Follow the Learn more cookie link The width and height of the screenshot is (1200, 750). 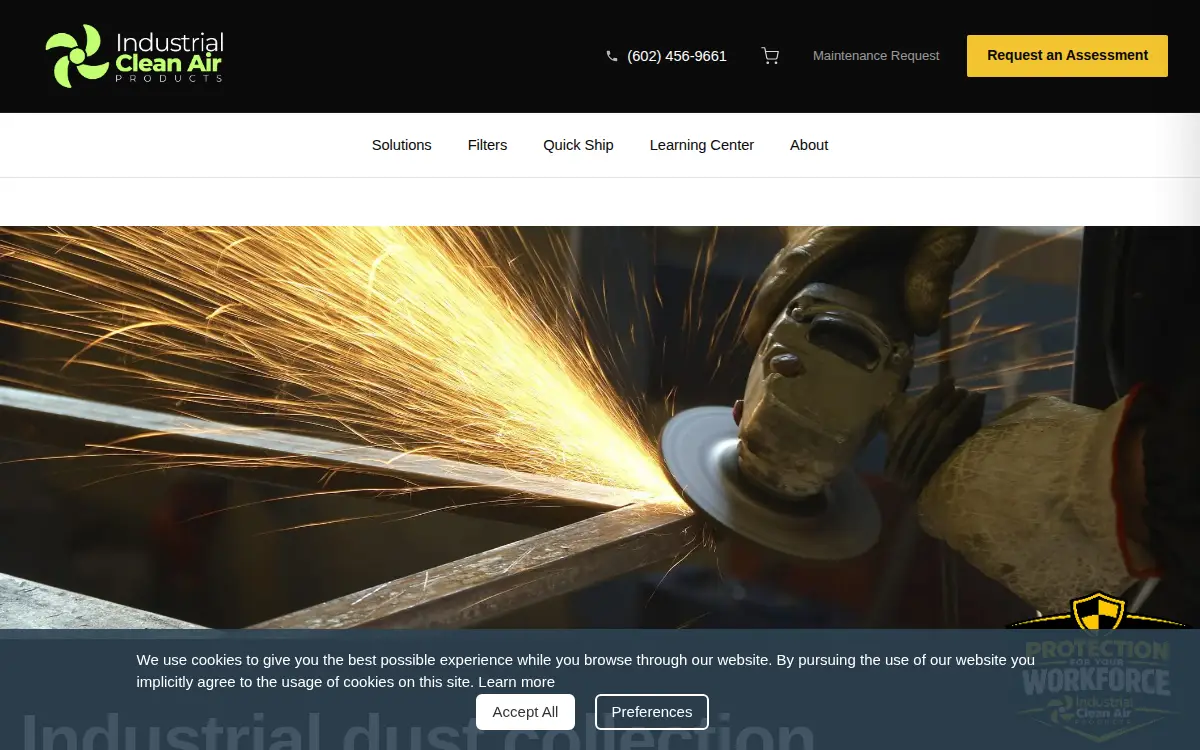(x=516, y=682)
